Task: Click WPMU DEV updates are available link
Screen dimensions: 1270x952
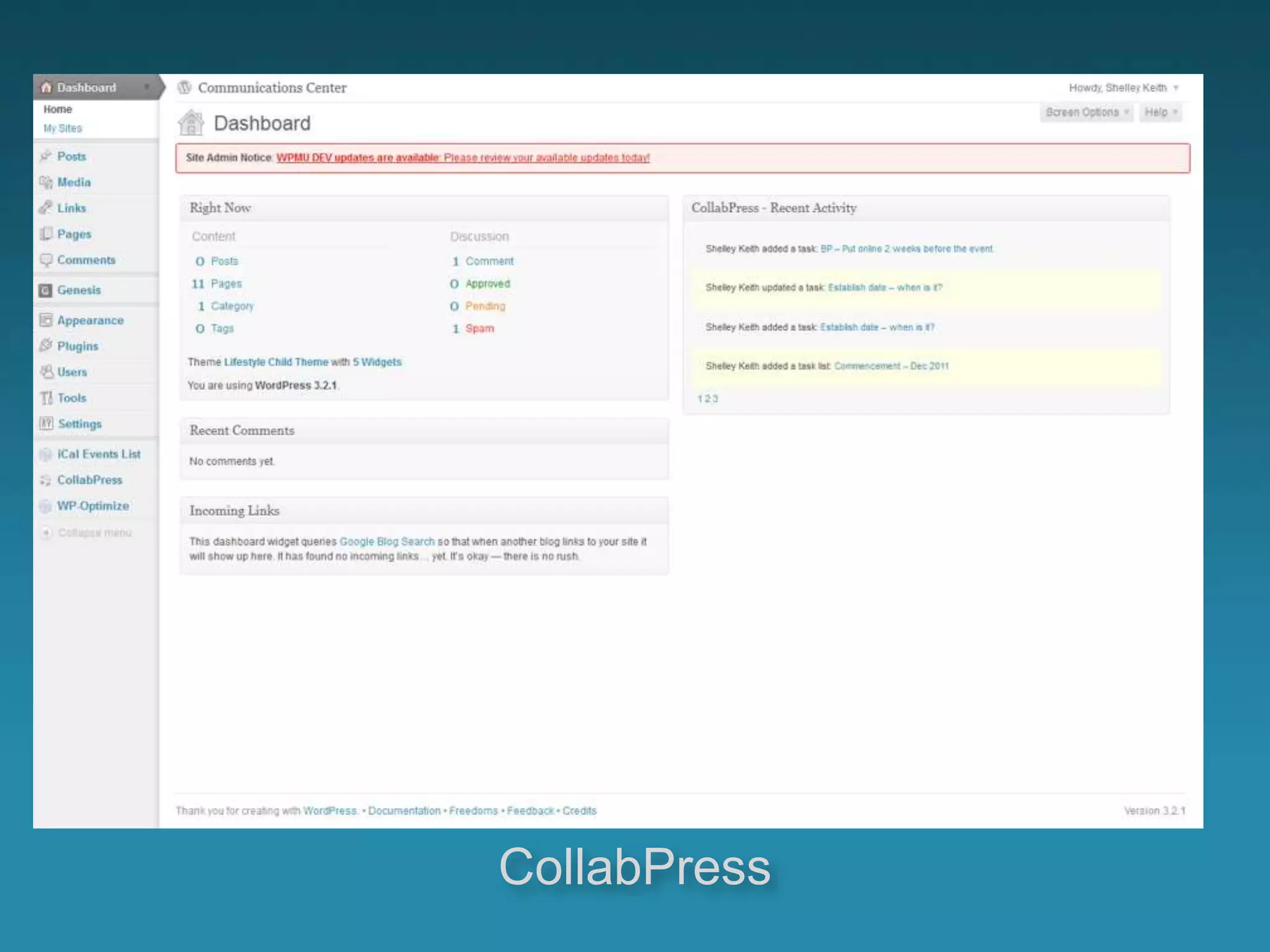Action: pos(358,157)
